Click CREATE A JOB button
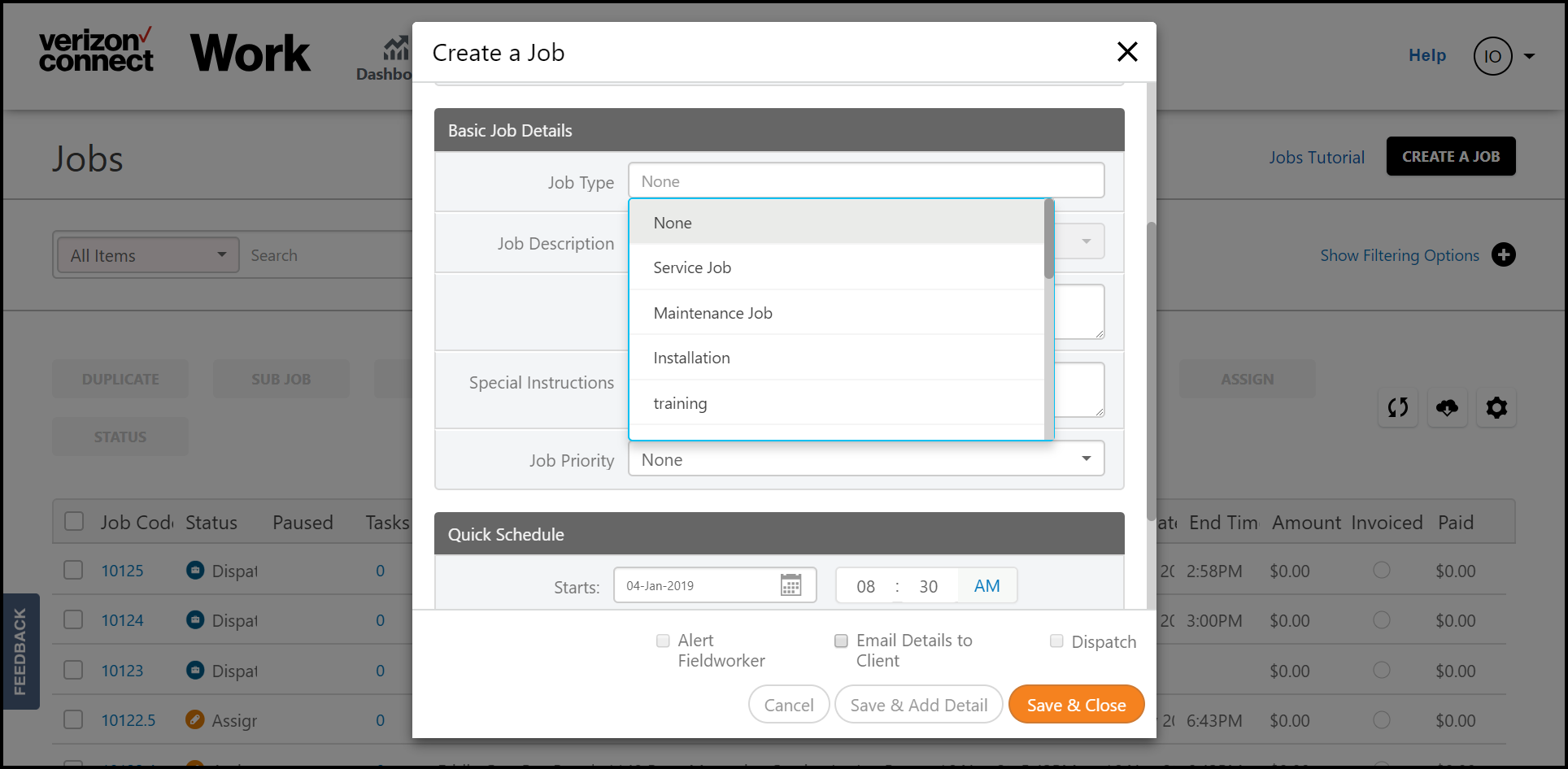 [x=1451, y=156]
